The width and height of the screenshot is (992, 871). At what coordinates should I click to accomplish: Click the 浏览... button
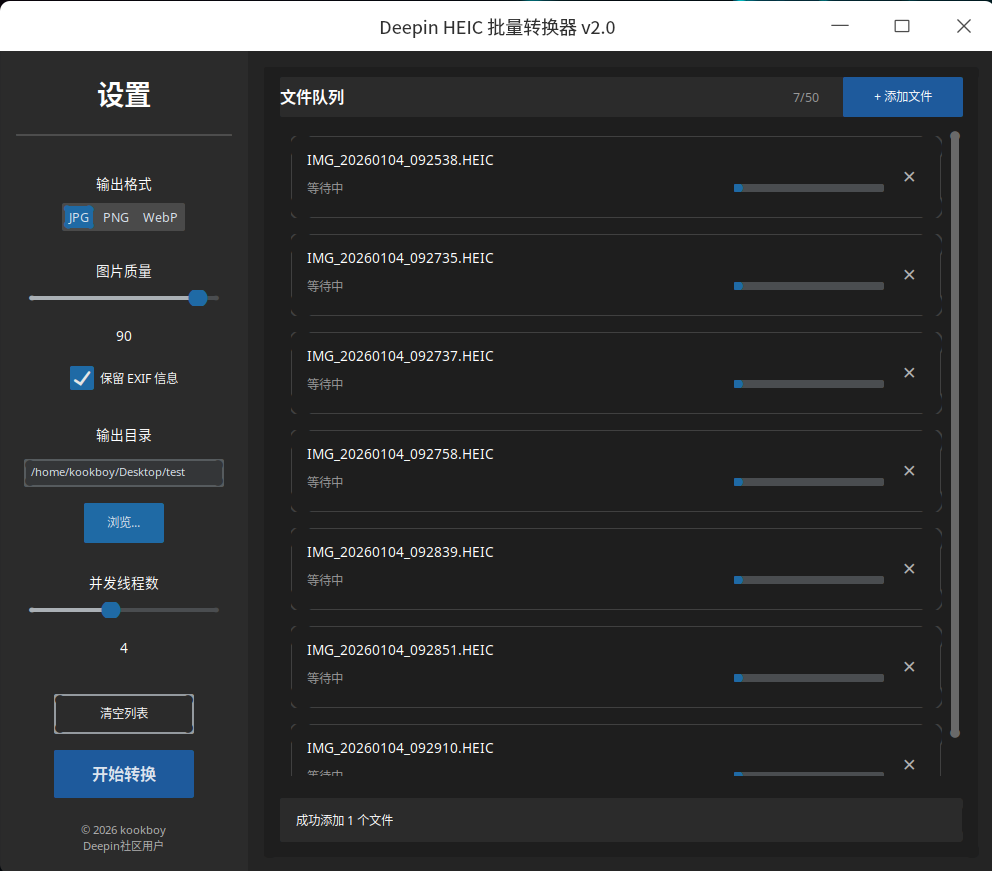click(124, 522)
